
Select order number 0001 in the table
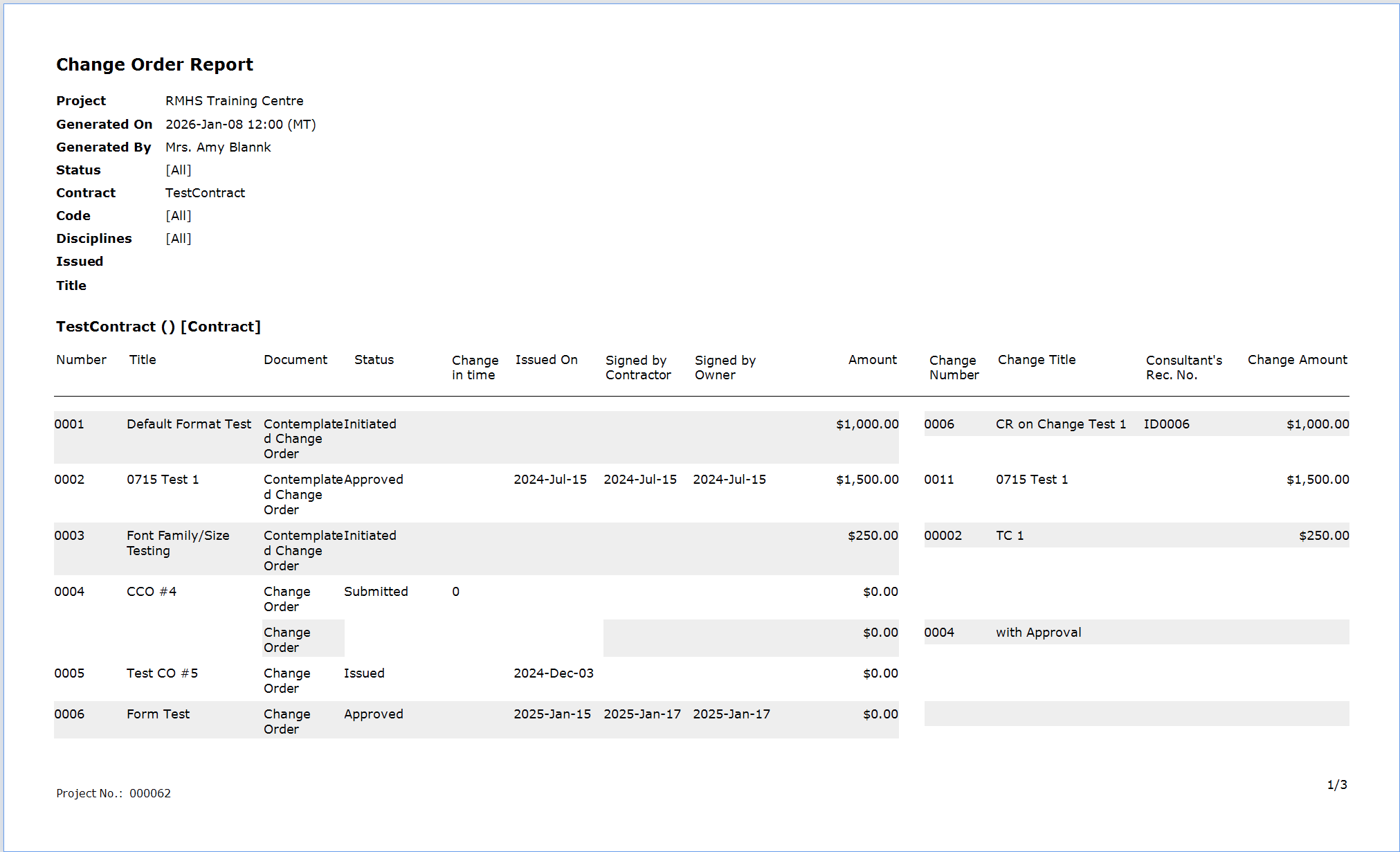tap(69, 424)
